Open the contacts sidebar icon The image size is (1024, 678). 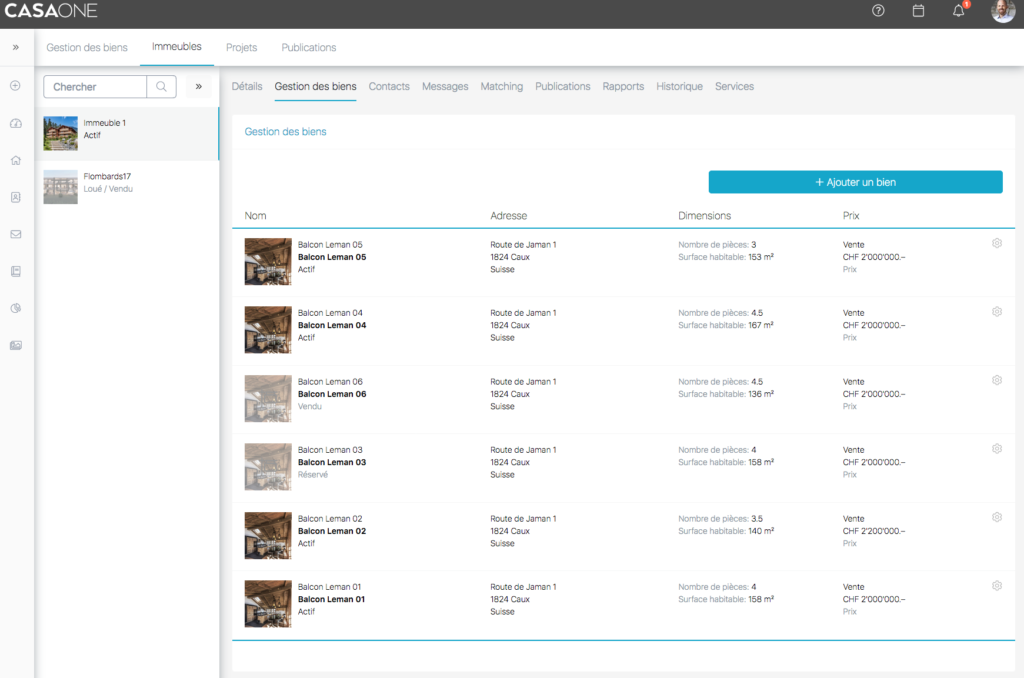point(16,197)
